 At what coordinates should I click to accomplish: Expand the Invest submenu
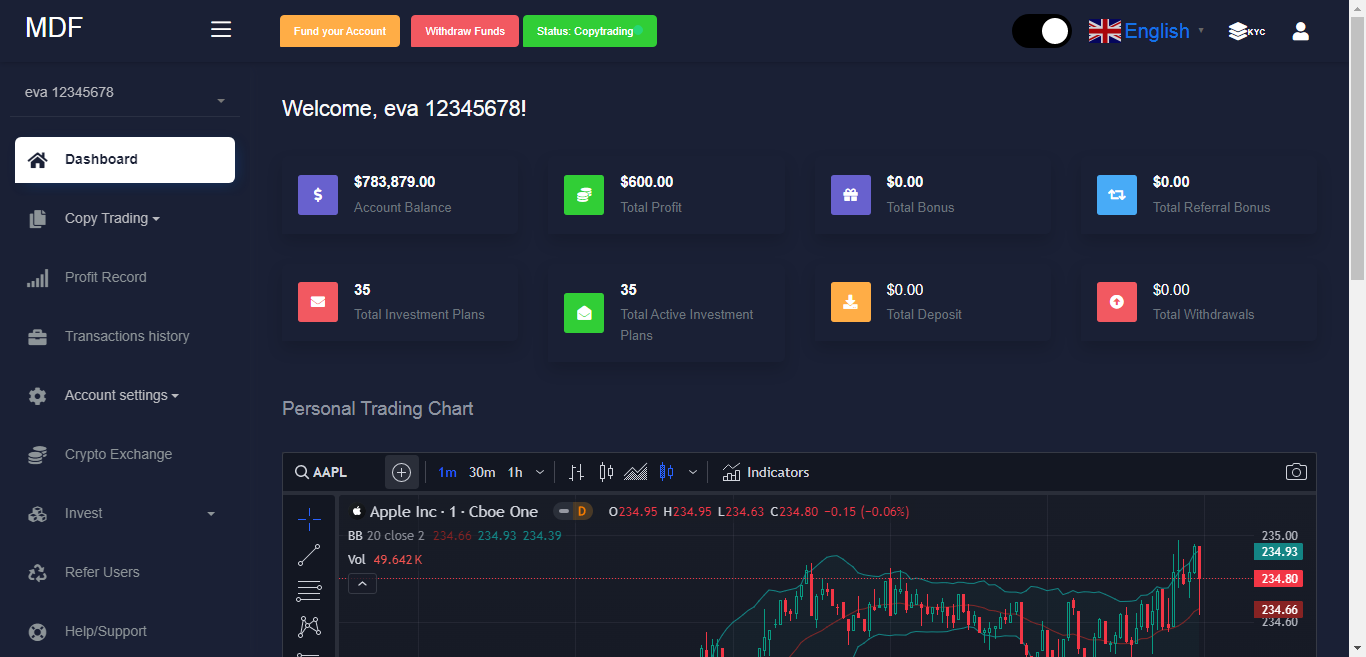click(125, 513)
